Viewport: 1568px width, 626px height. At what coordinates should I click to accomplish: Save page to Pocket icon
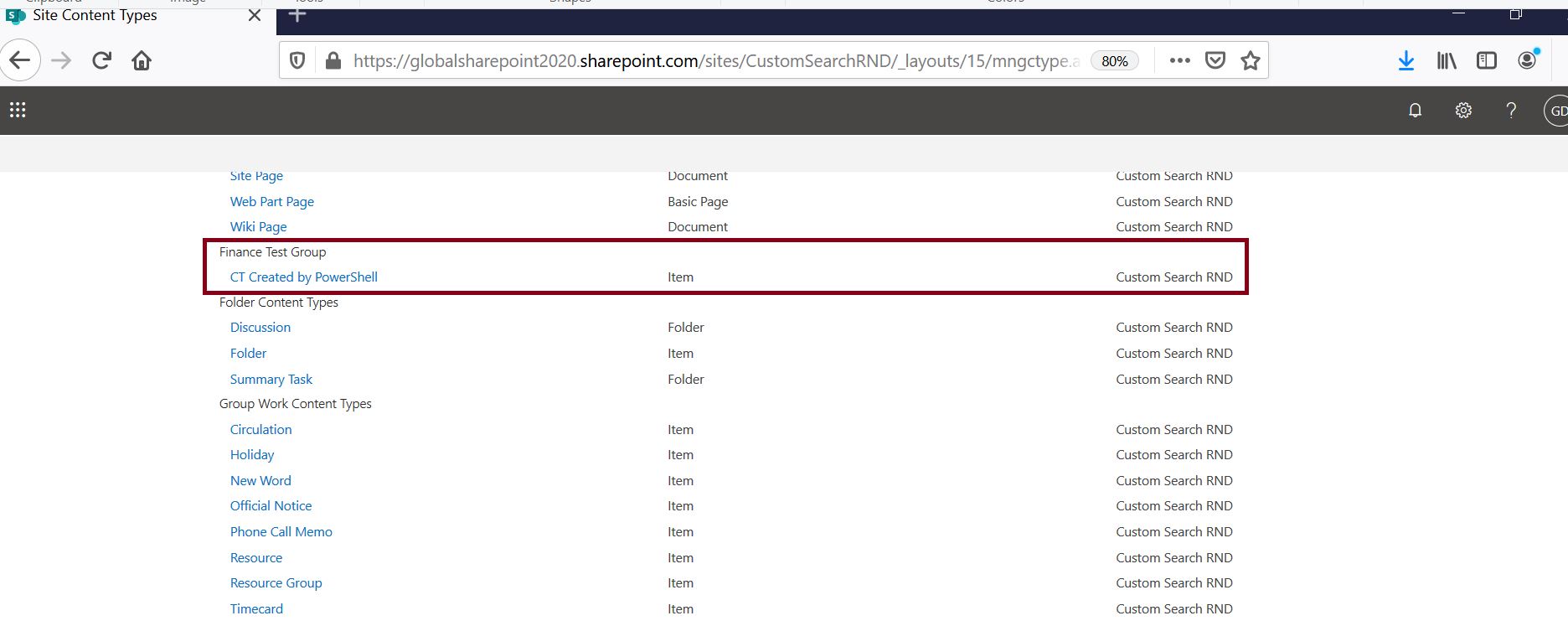1215,60
